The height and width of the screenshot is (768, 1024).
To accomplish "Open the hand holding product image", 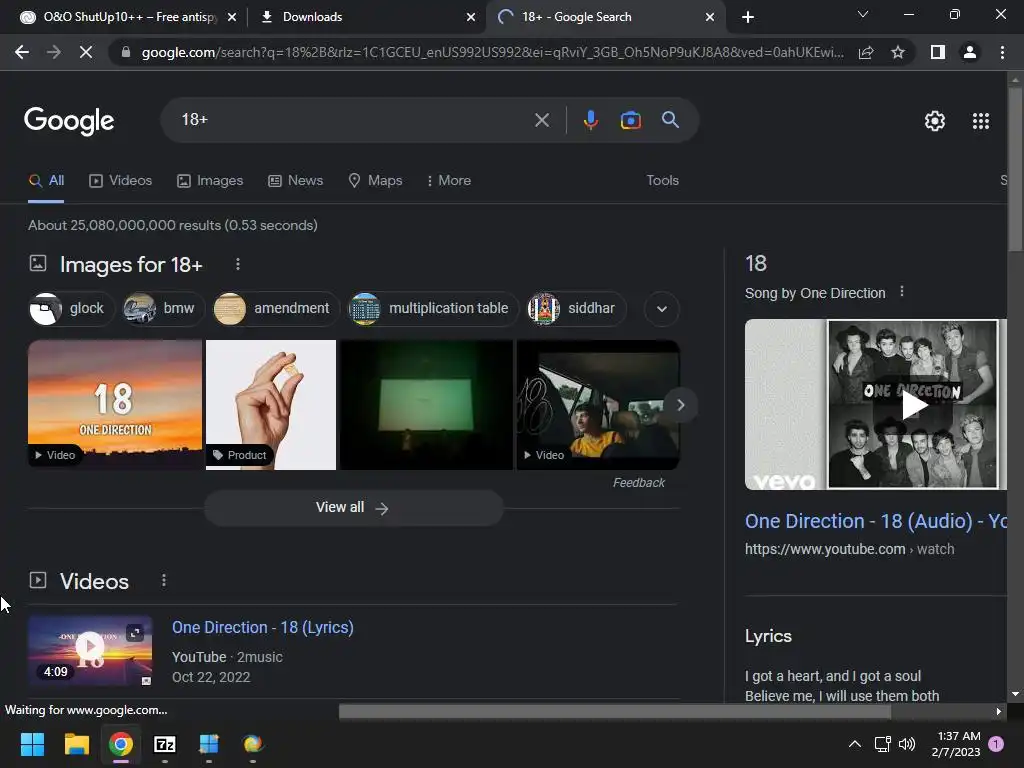I will [271, 404].
